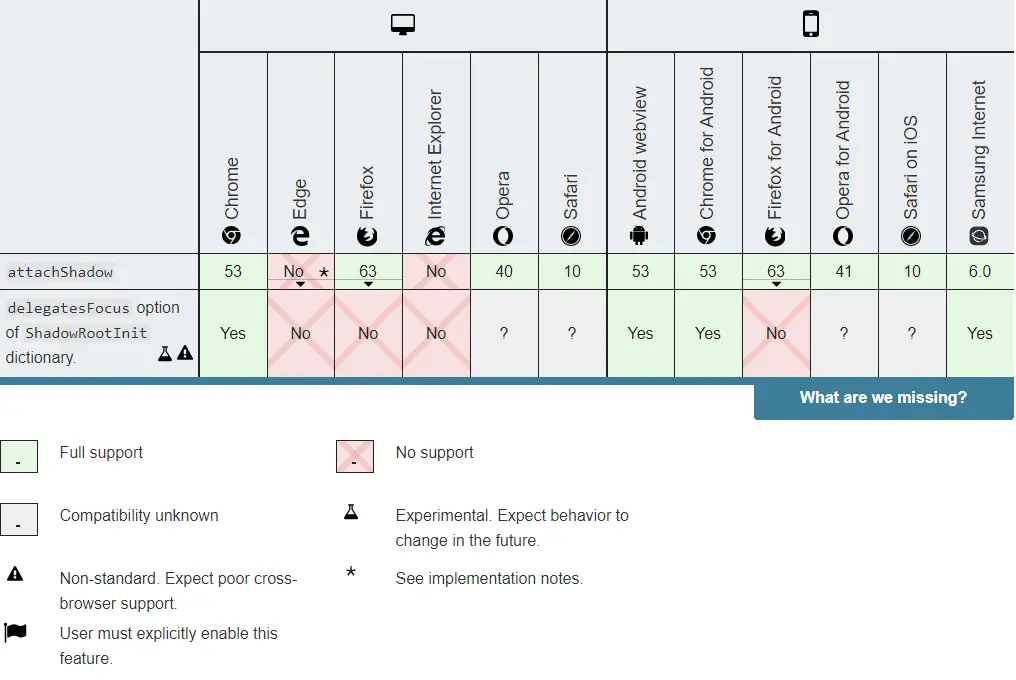Screen dimensions: 1016x680
Task: Click the Chrome delegatesFocus "Yes" cell
Action: click(233, 333)
